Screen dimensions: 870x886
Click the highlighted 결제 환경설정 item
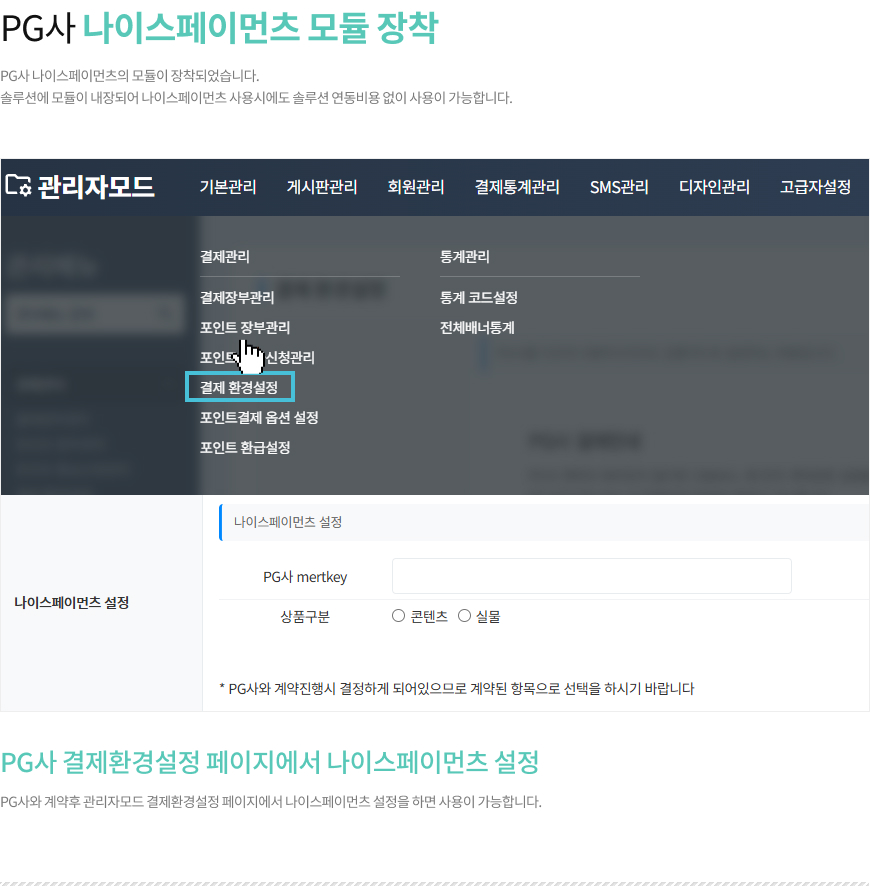pyautogui.click(x=239, y=387)
